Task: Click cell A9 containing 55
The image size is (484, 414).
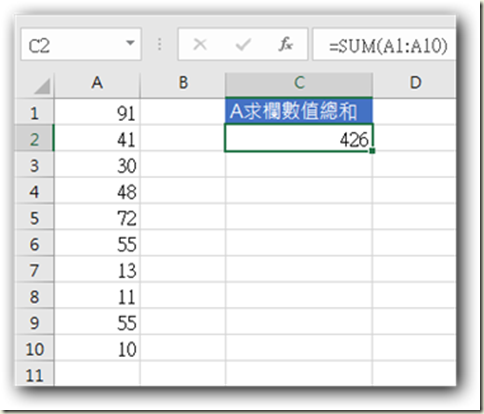Action: tap(97, 322)
